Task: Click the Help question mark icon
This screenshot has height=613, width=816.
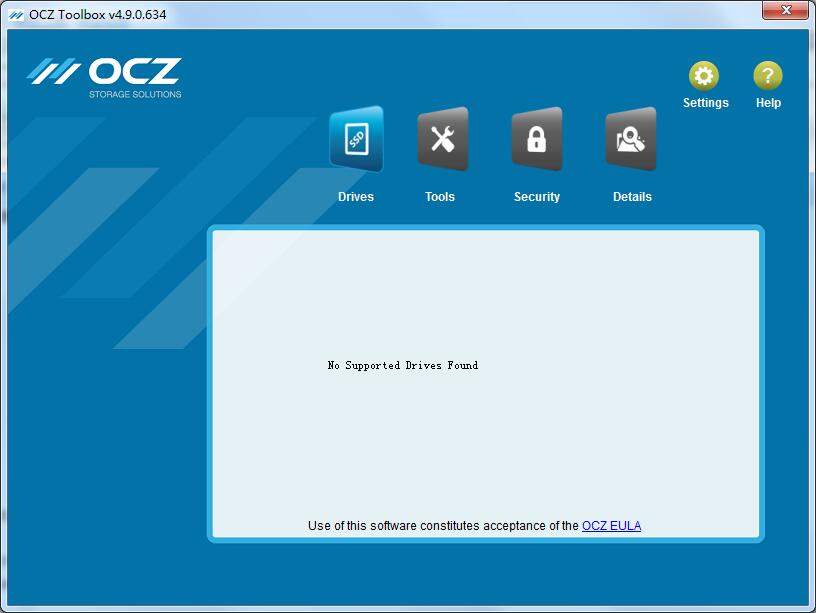Action: click(767, 76)
